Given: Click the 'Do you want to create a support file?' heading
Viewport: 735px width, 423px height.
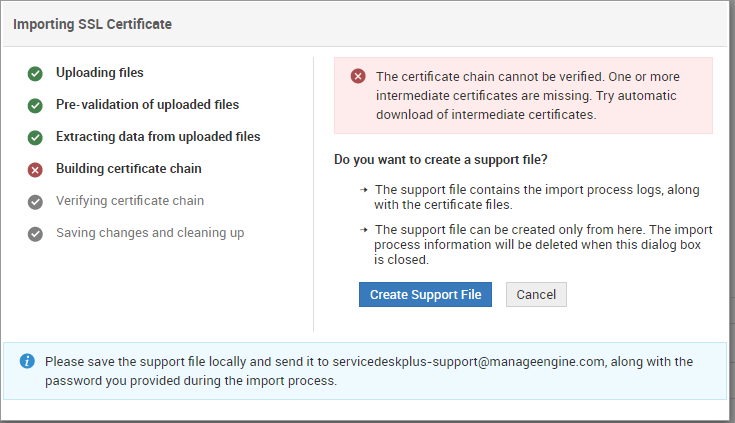Looking at the screenshot, I should [x=440, y=160].
